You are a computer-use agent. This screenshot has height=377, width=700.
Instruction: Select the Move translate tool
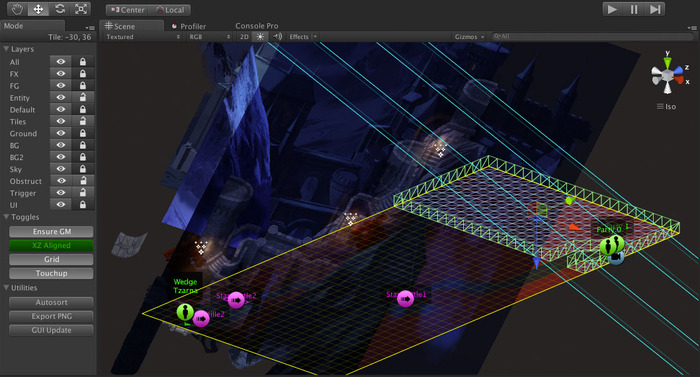pyautogui.click(x=38, y=9)
